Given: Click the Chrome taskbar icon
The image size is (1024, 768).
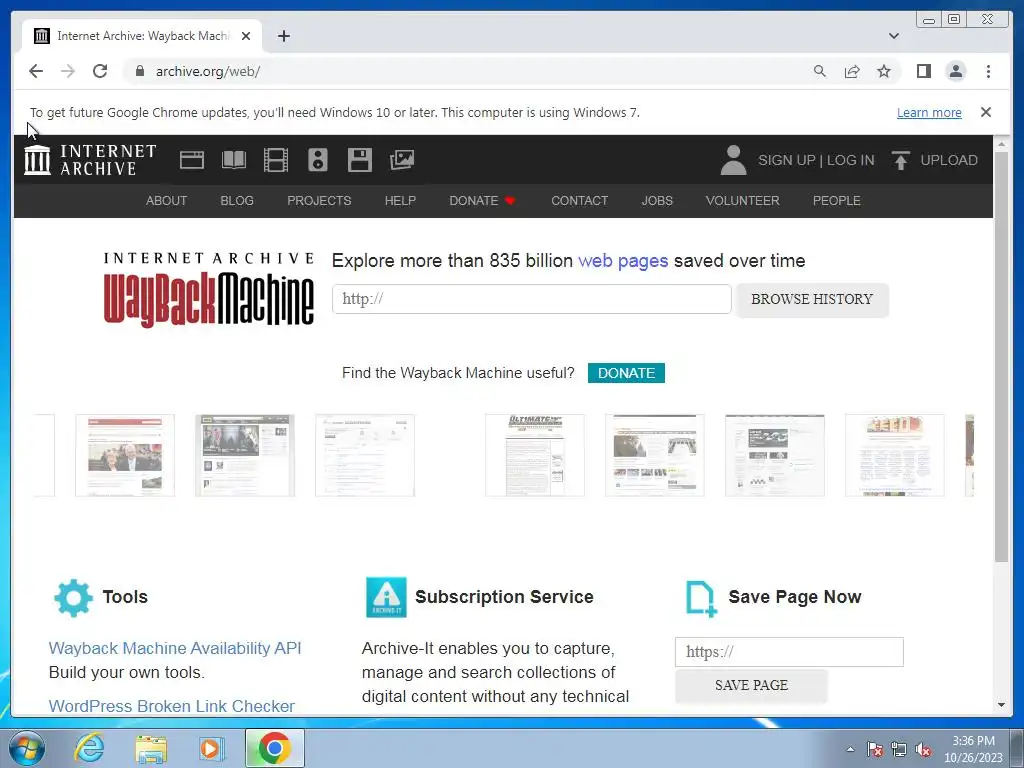Looking at the screenshot, I should pyautogui.click(x=274, y=748).
